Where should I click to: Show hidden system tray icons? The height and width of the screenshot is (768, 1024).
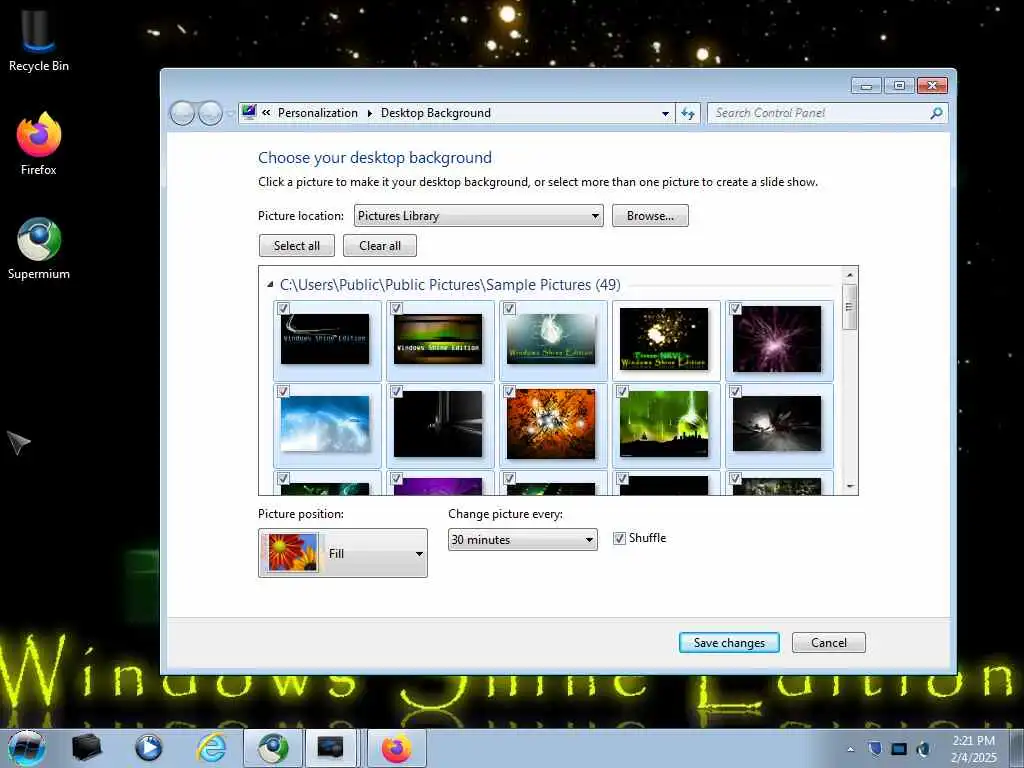pos(850,749)
